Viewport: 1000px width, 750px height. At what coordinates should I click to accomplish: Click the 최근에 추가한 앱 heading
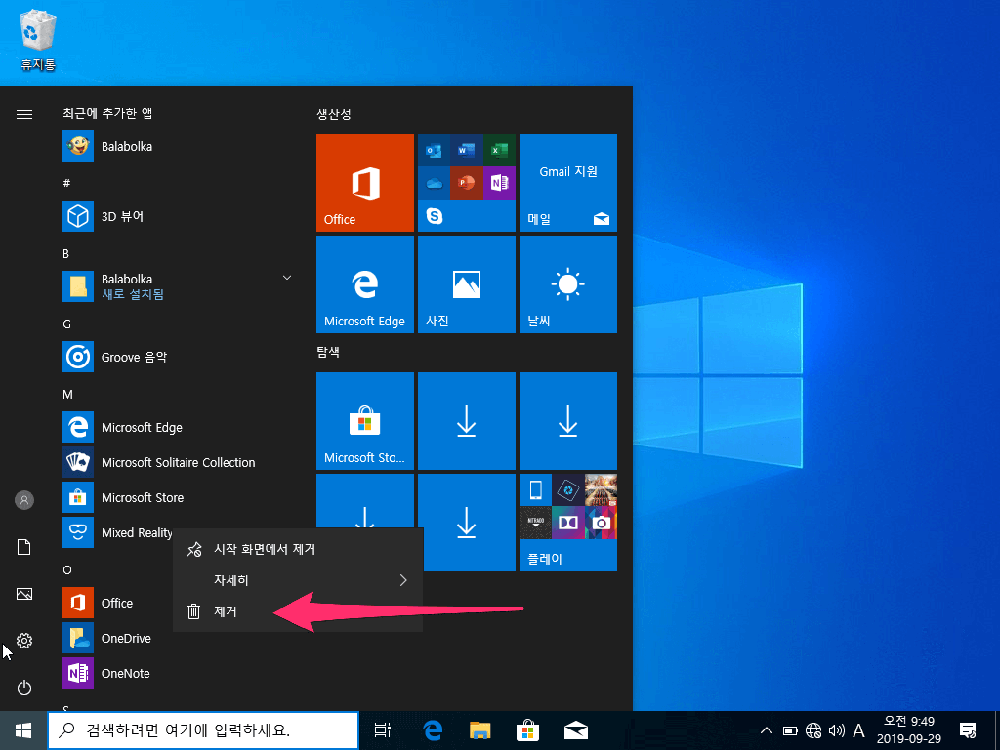pos(107,114)
